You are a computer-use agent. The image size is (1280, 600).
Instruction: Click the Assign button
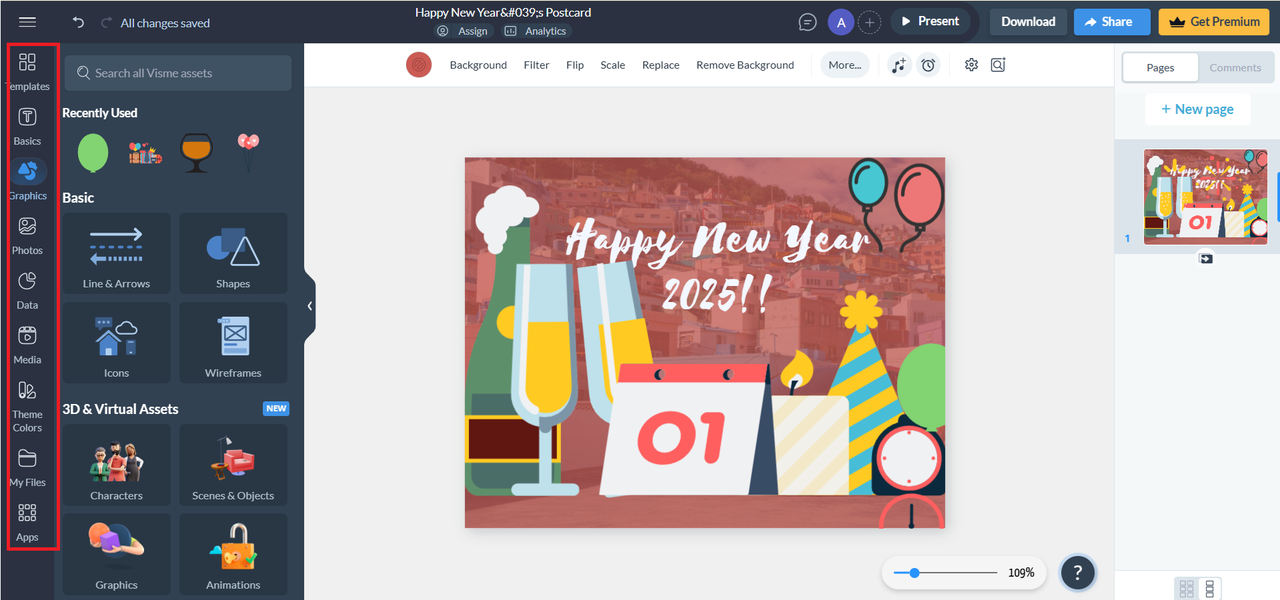(x=463, y=31)
